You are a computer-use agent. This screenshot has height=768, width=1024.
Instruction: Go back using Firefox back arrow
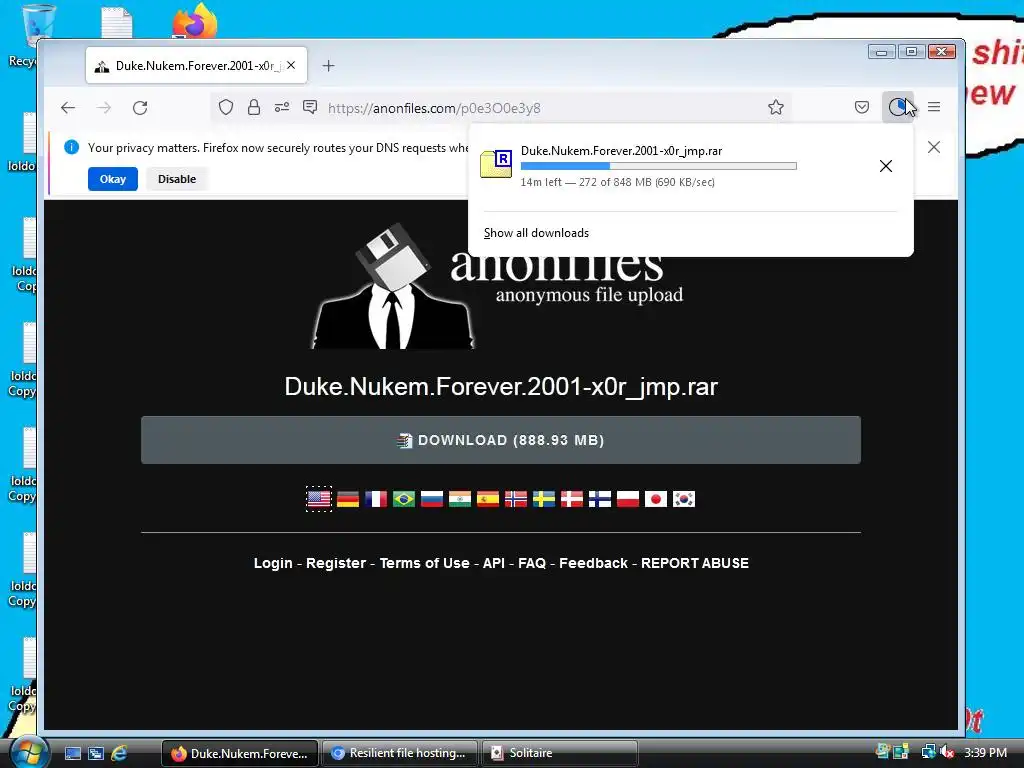68,108
